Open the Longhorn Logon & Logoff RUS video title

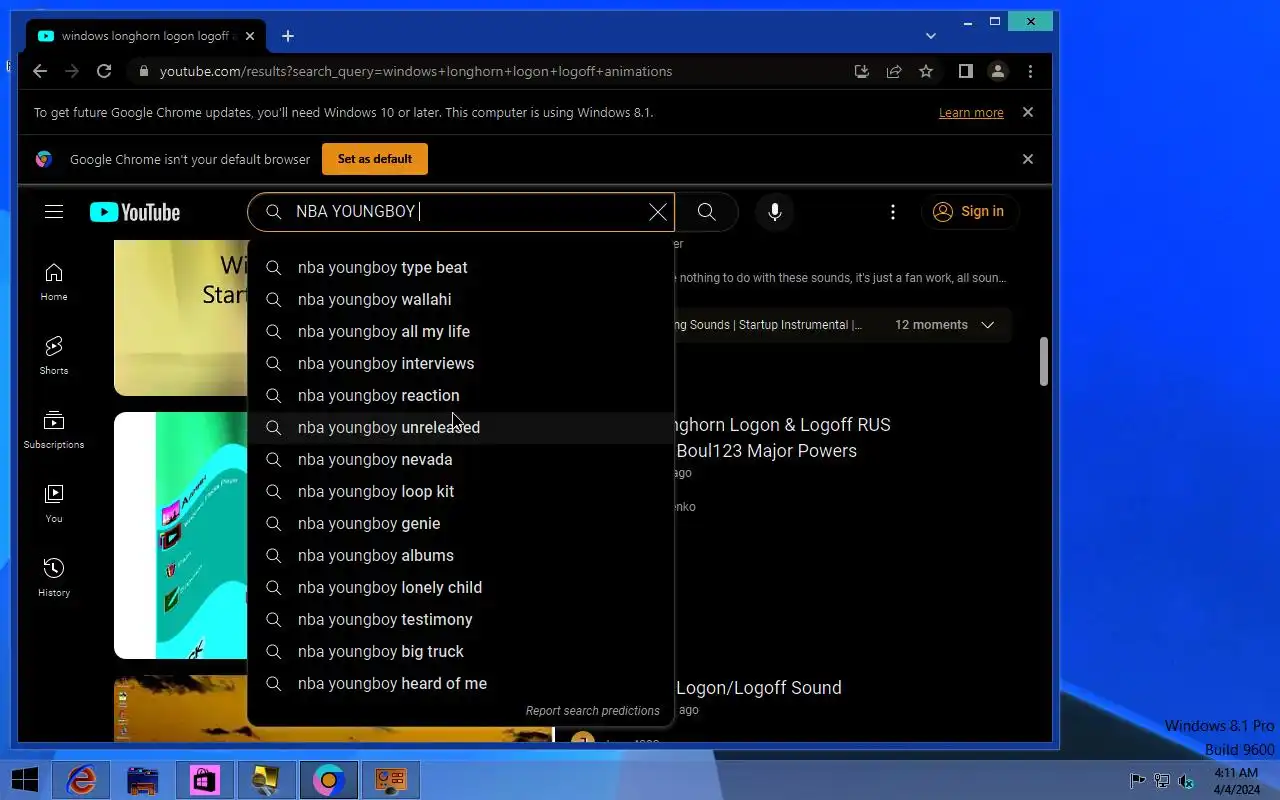pos(782,438)
